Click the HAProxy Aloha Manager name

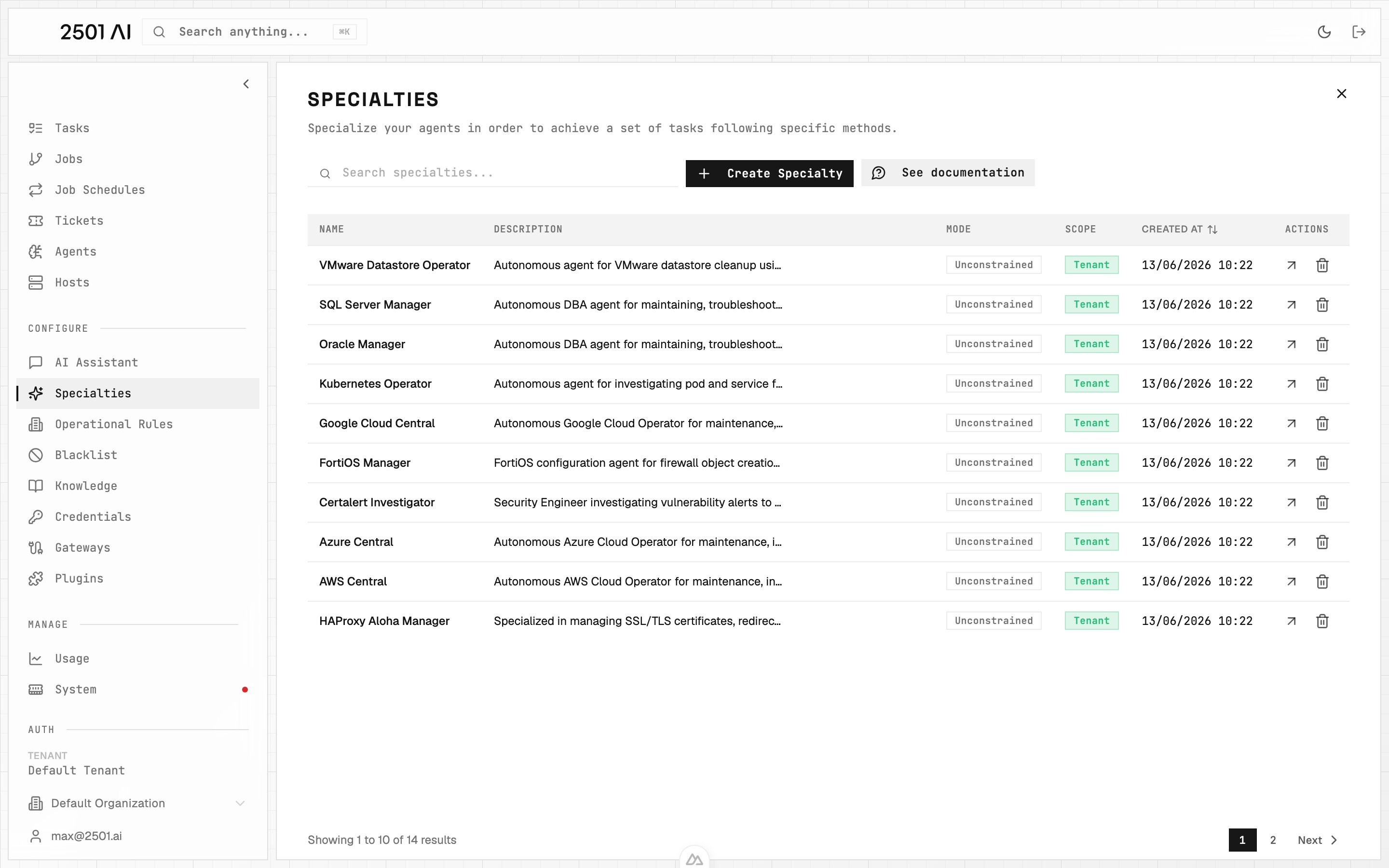384,621
